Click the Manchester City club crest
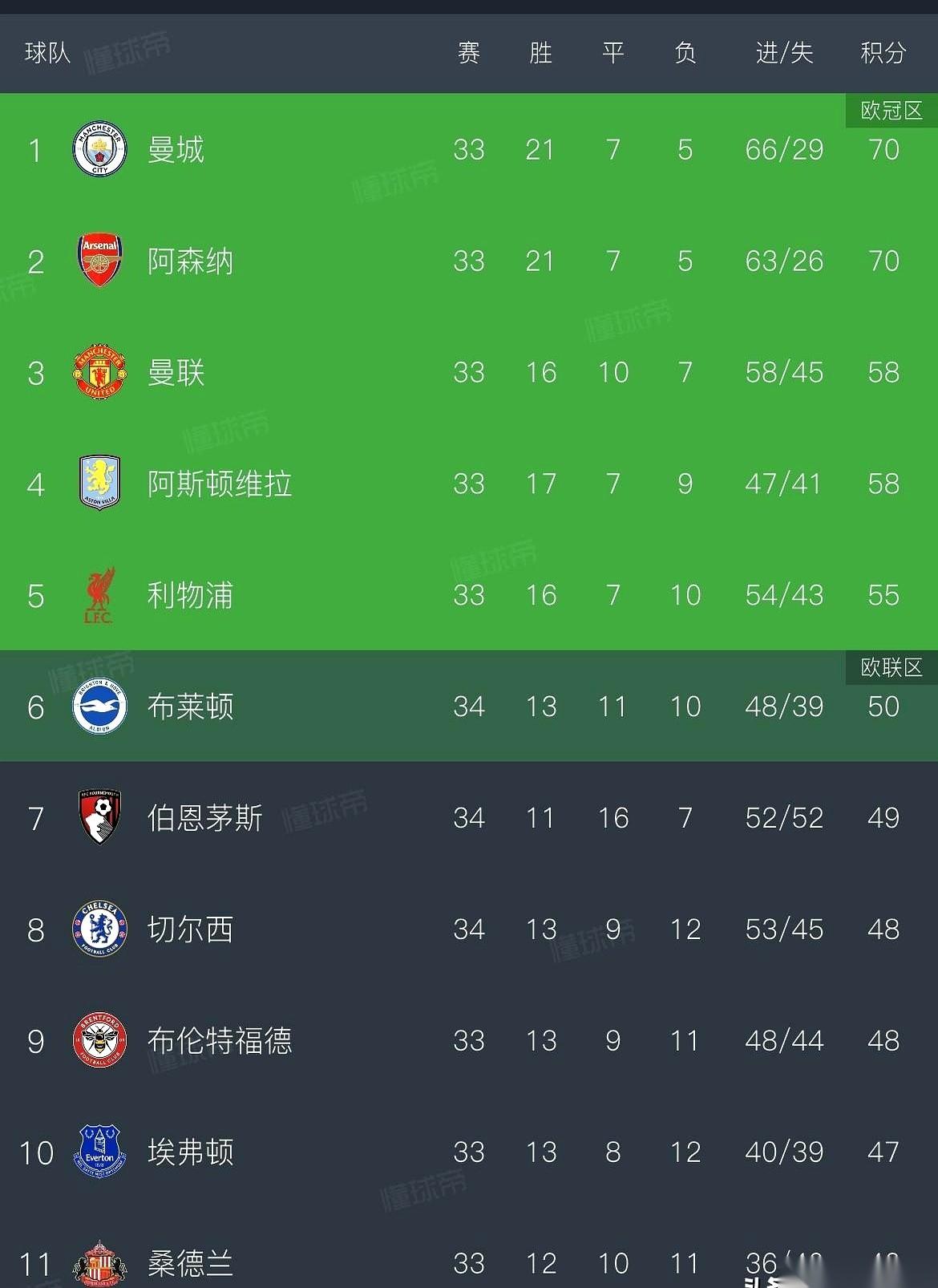This screenshot has height=1288, width=938. click(98, 150)
